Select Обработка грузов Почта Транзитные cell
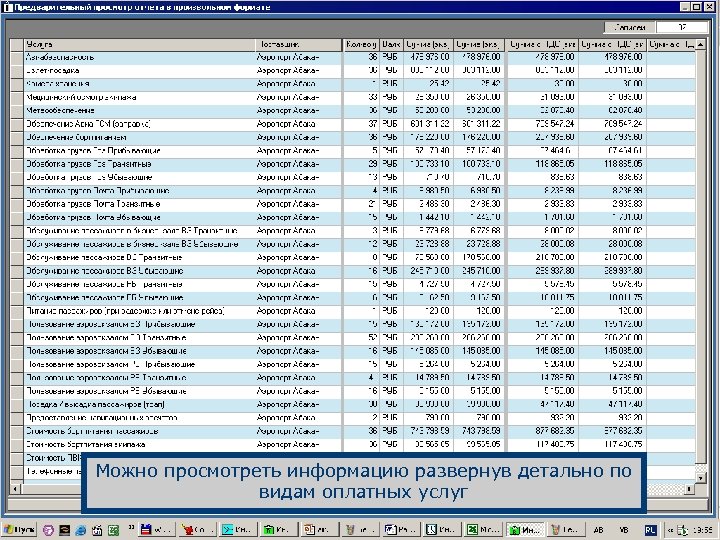The image size is (720, 540). [x=139, y=204]
